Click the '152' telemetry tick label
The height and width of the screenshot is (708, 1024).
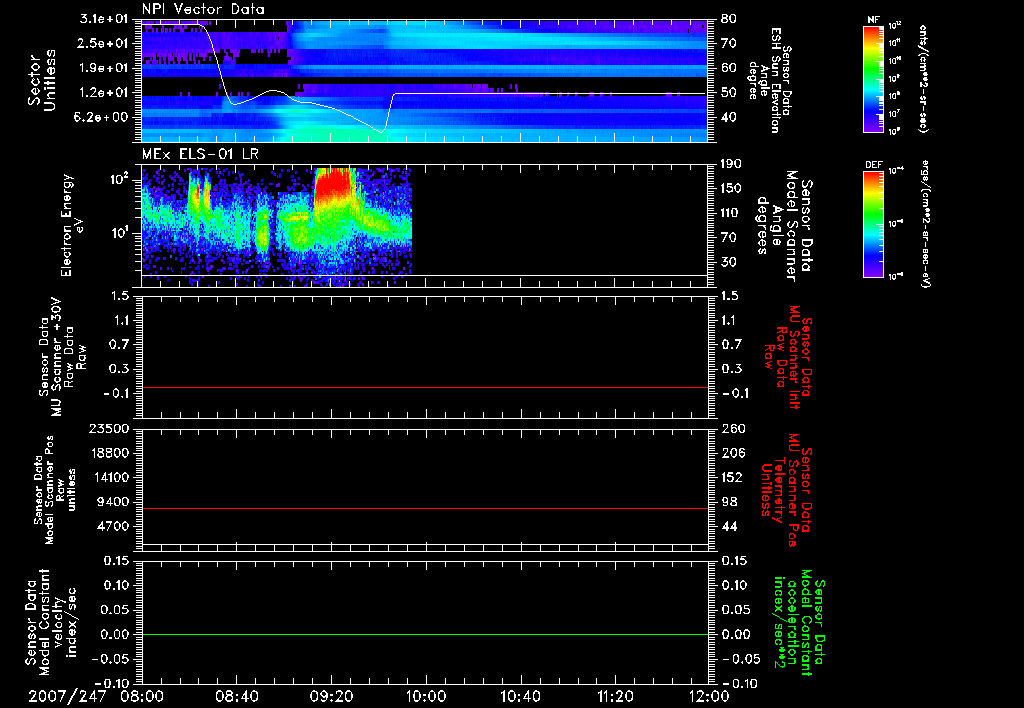[732, 477]
